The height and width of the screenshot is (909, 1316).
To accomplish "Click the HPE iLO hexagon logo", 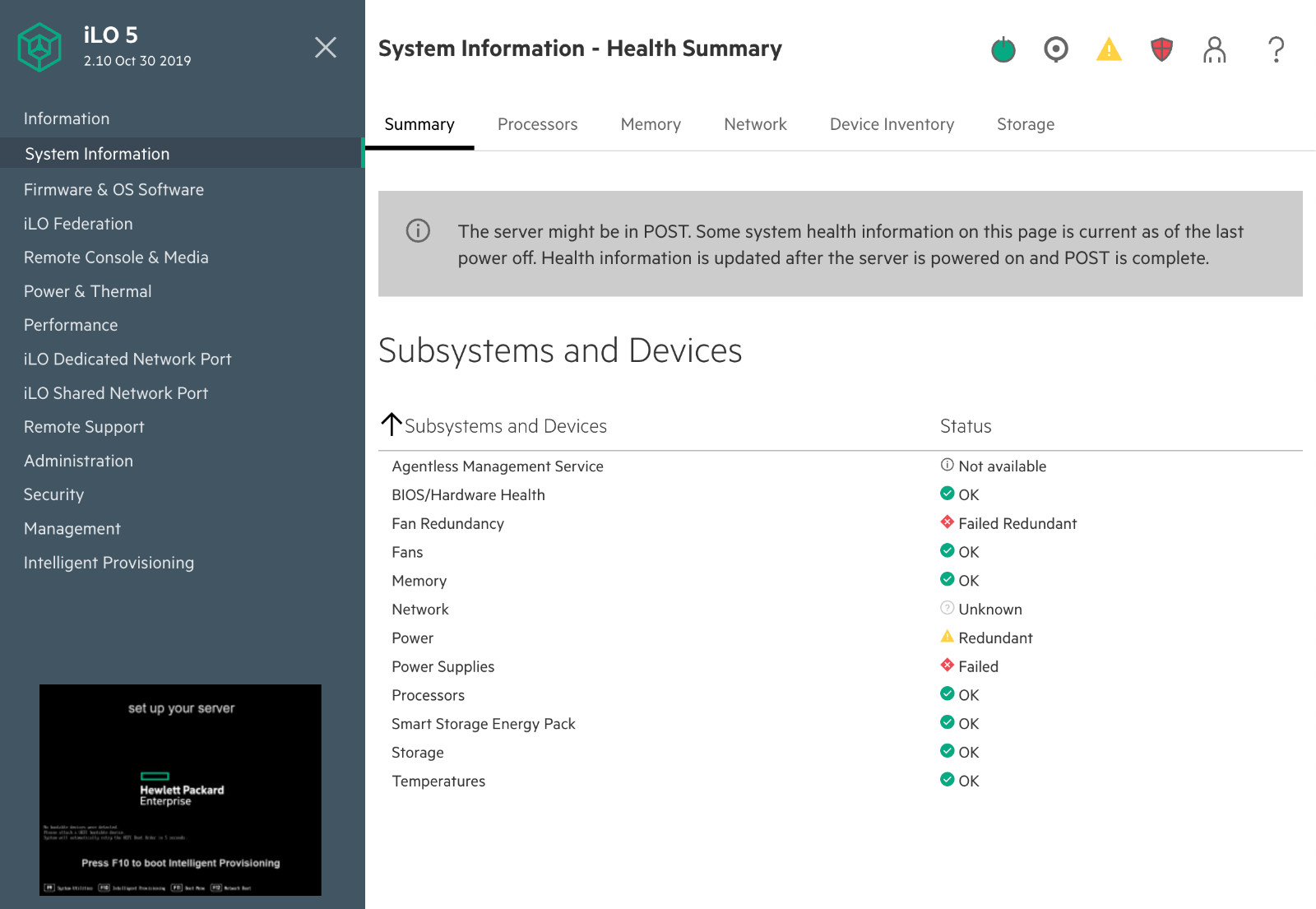I will click(x=39, y=47).
